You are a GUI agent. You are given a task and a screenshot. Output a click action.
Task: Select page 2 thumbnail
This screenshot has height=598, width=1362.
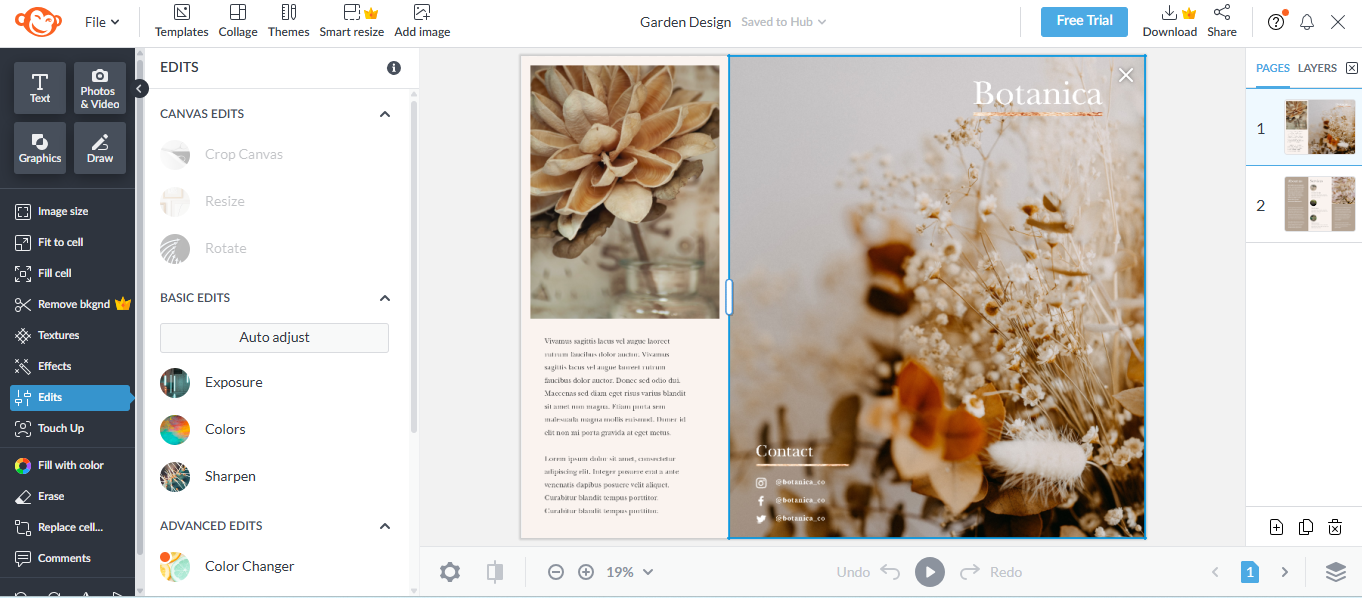[x=1319, y=204]
